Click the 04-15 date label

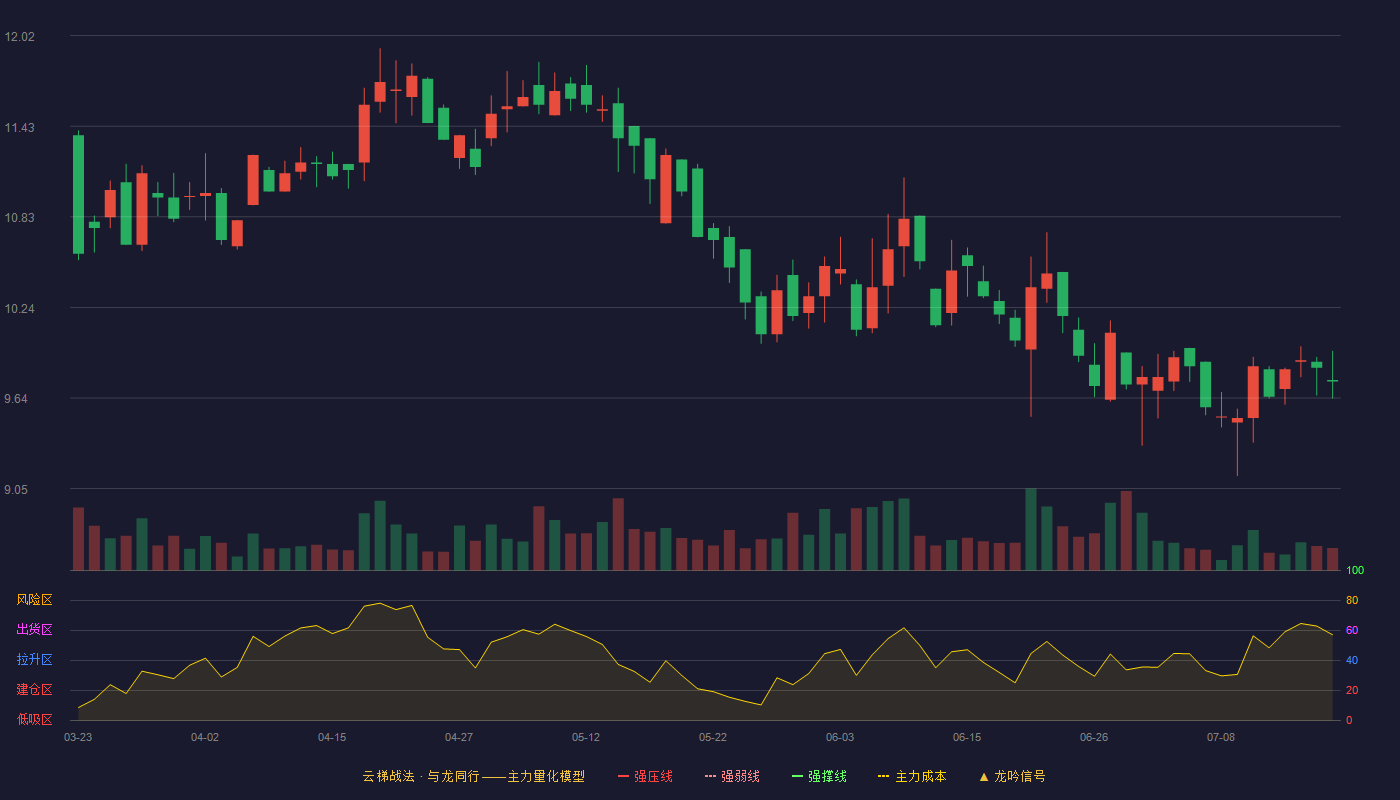[x=332, y=737]
